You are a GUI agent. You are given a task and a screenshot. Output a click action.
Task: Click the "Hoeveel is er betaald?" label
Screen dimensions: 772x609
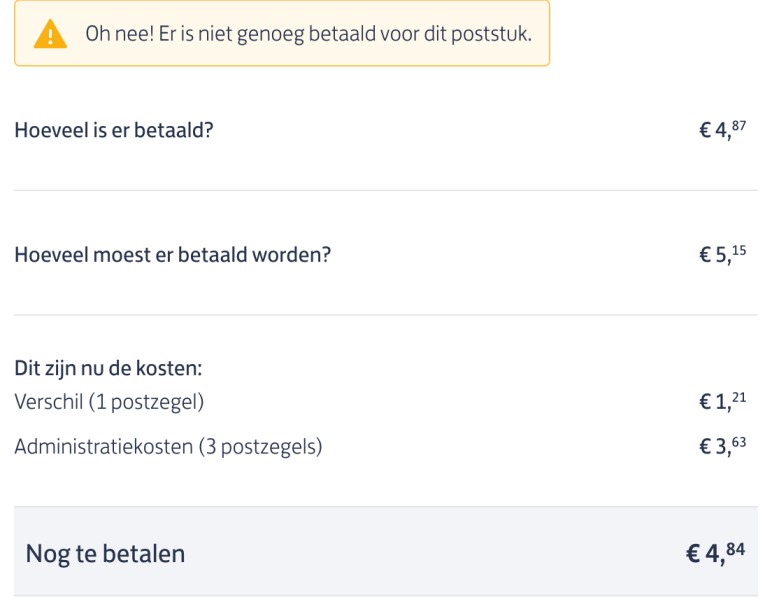[113, 130]
